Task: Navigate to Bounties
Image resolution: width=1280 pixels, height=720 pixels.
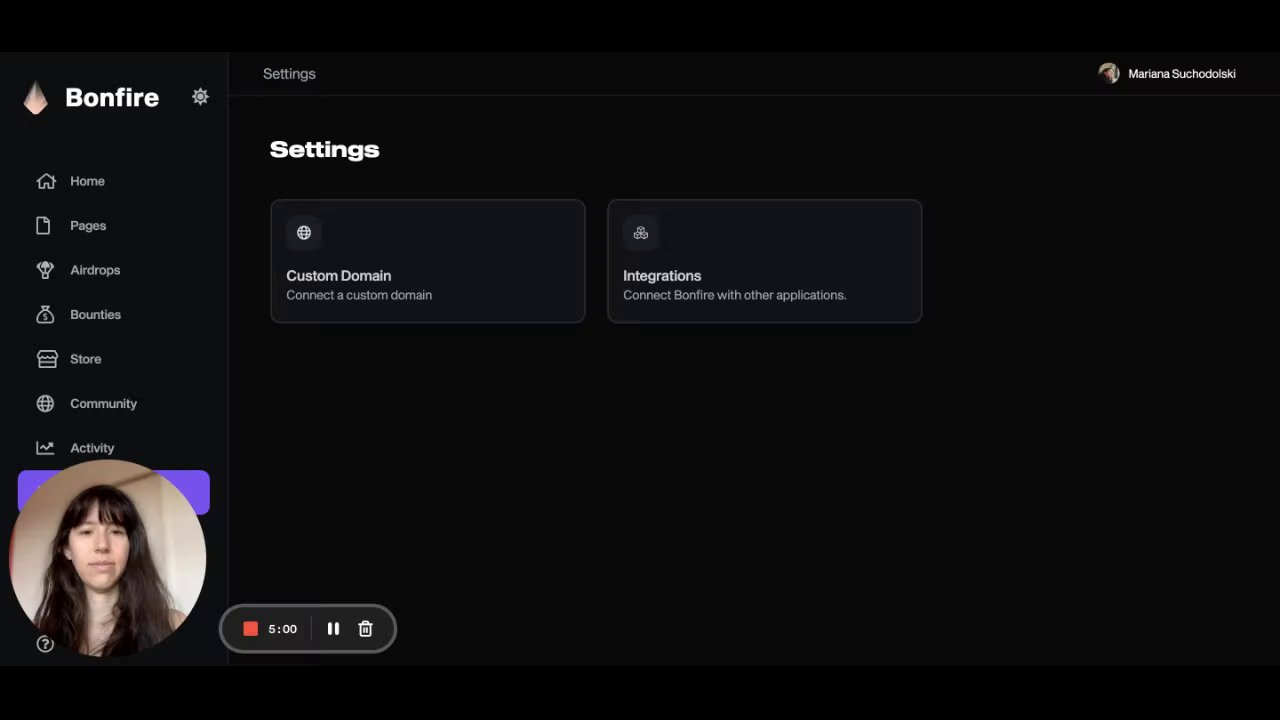Action: 95,315
